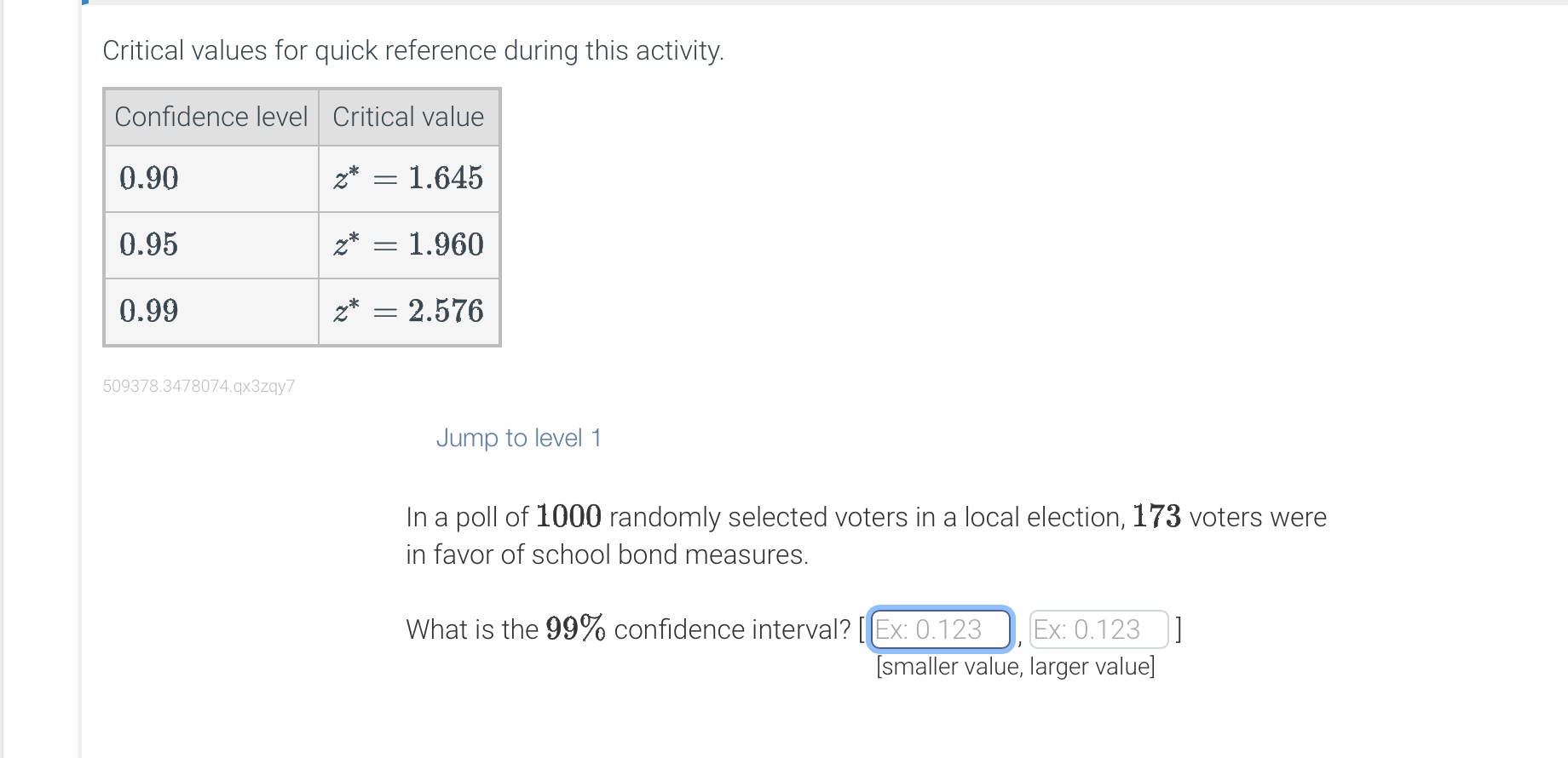Screen dimensions: 1568x758
Task: Click the Jump to level 1 link
Action: [518, 438]
